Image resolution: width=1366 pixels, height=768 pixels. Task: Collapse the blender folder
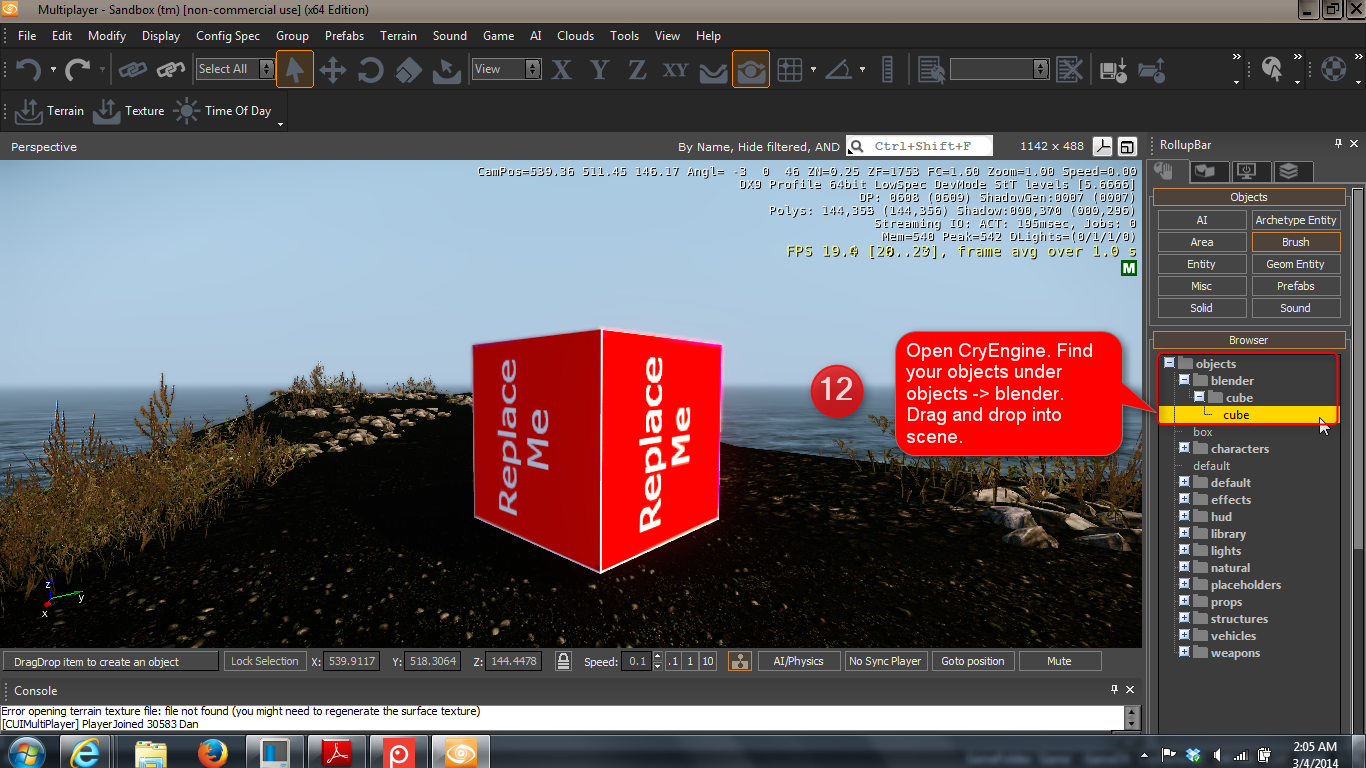pyautogui.click(x=1184, y=380)
